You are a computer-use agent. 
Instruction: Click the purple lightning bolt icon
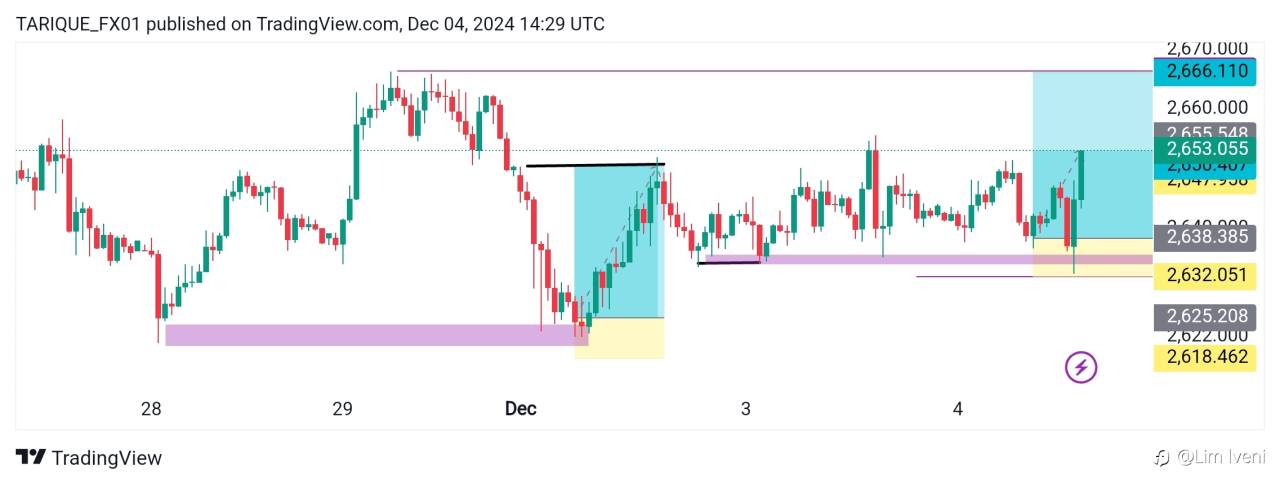coord(1080,367)
